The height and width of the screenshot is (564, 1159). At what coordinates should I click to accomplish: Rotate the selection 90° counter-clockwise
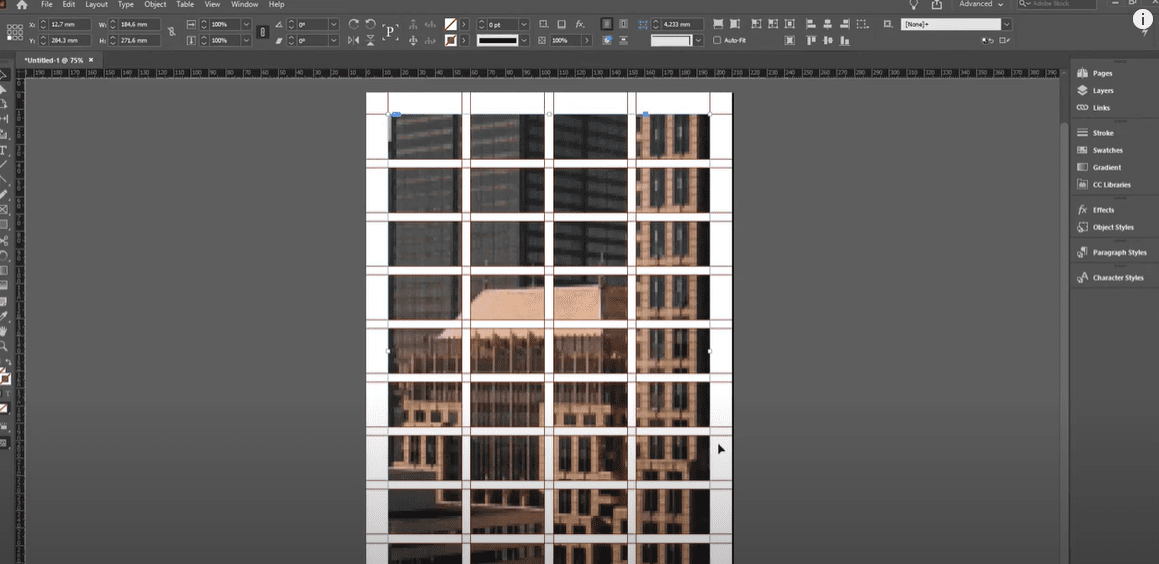click(370, 24)
